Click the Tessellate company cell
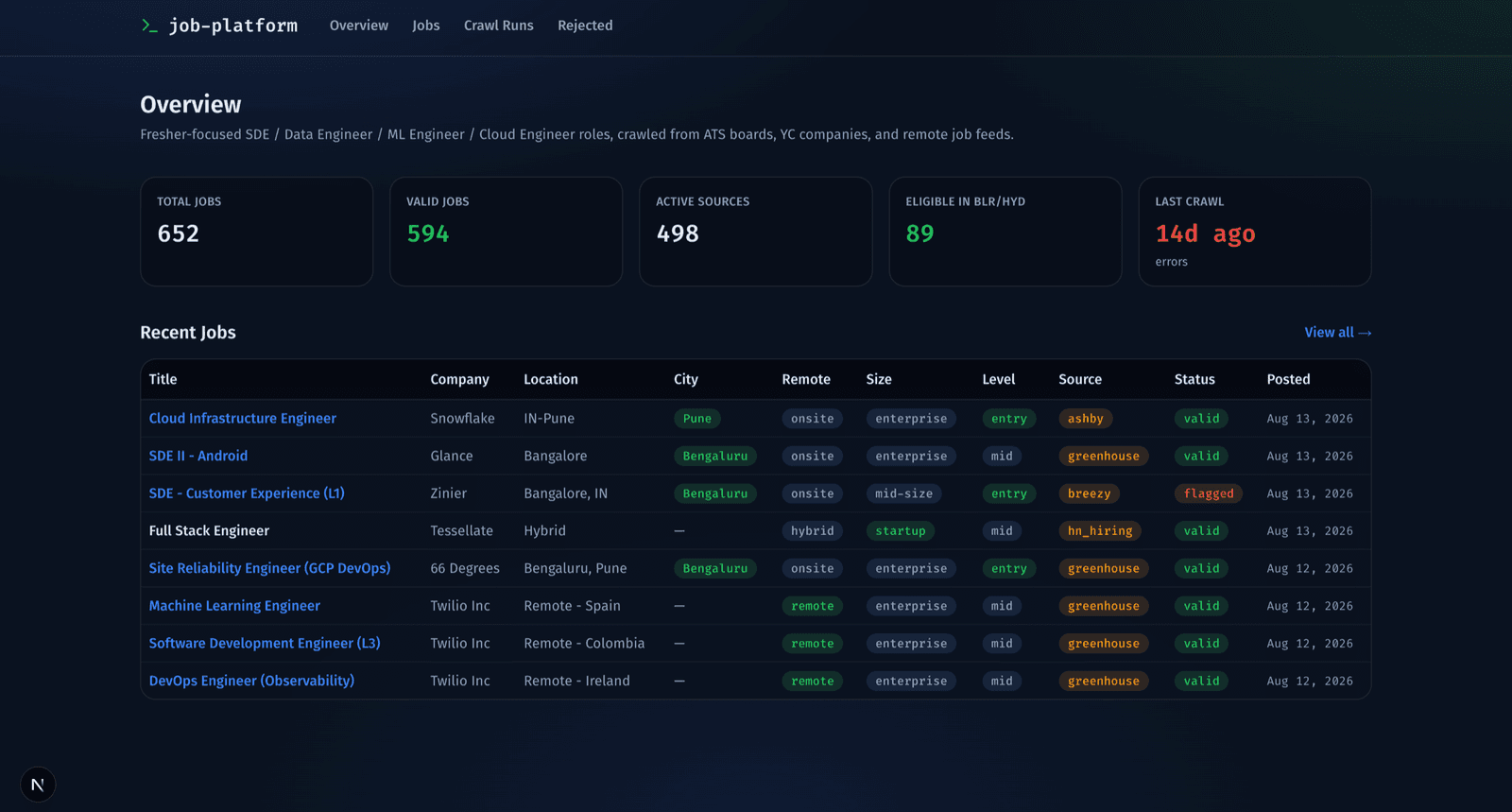The width and height of the screenshot is (1512, 812). pos(462,531)
